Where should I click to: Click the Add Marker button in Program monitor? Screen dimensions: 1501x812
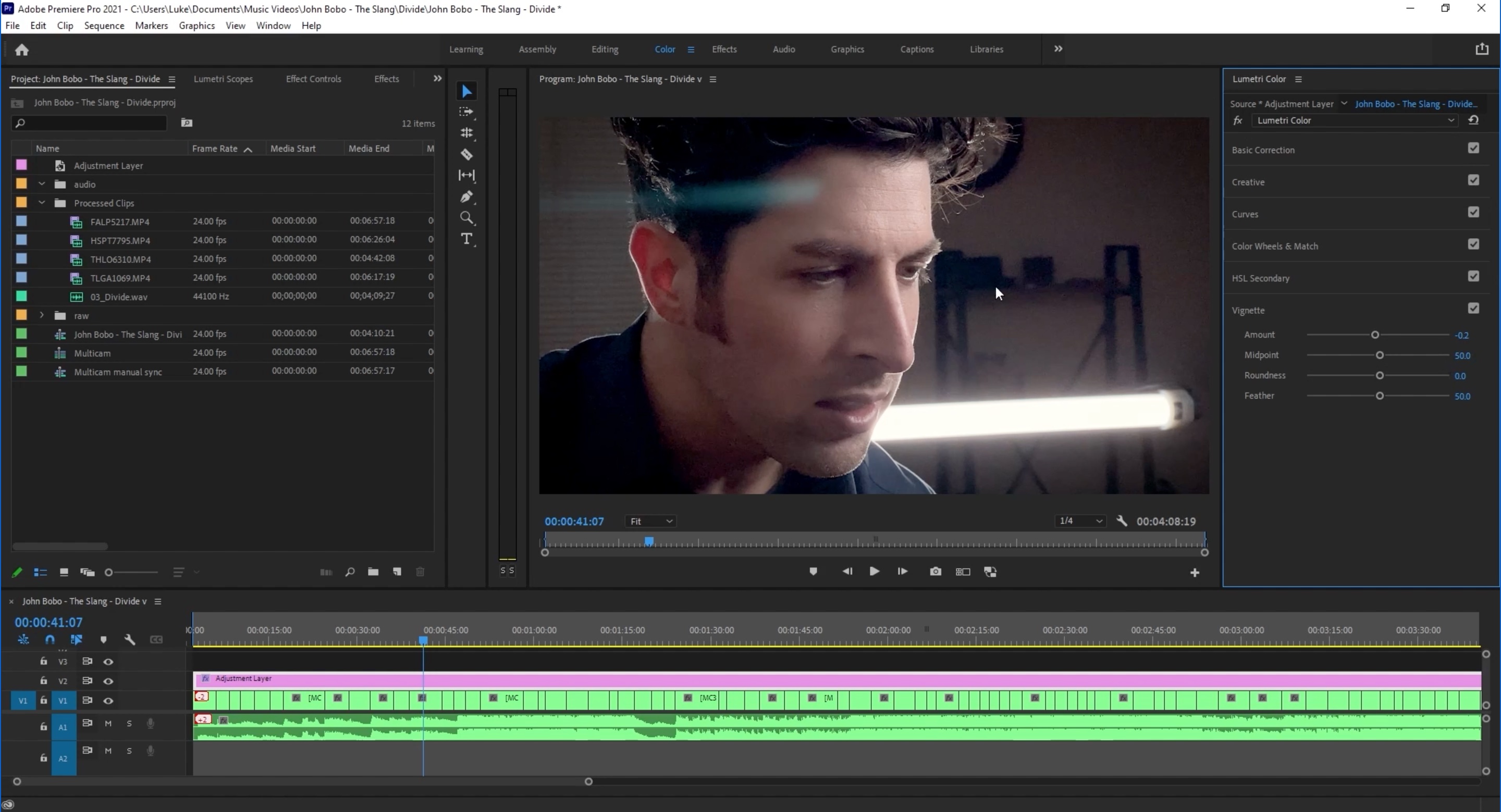[x=814, y=572]
